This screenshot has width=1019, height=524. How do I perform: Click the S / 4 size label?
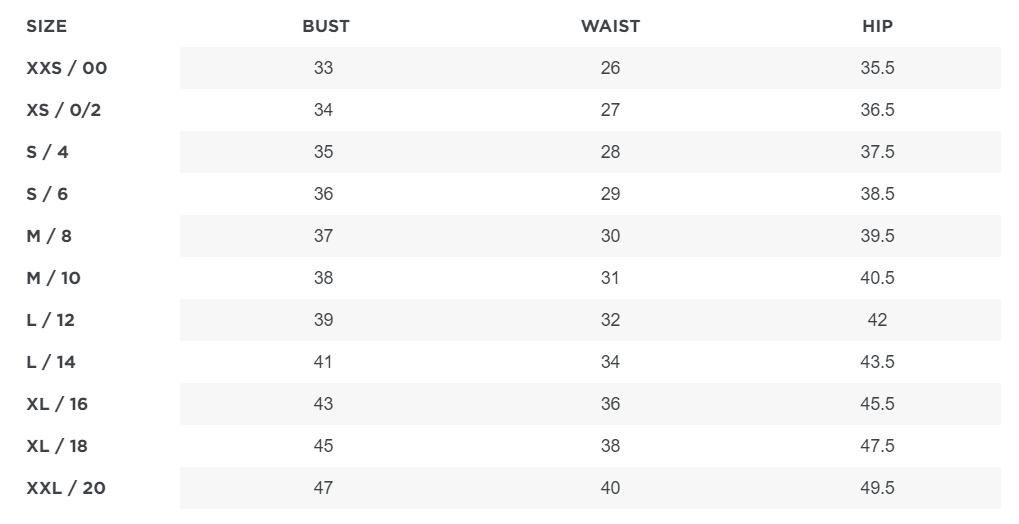tap(47, 152)
